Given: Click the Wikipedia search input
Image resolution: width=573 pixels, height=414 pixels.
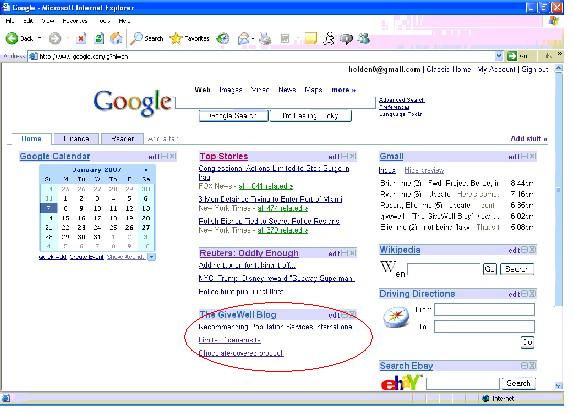Looking at the screenshot, I should (444, 269).
